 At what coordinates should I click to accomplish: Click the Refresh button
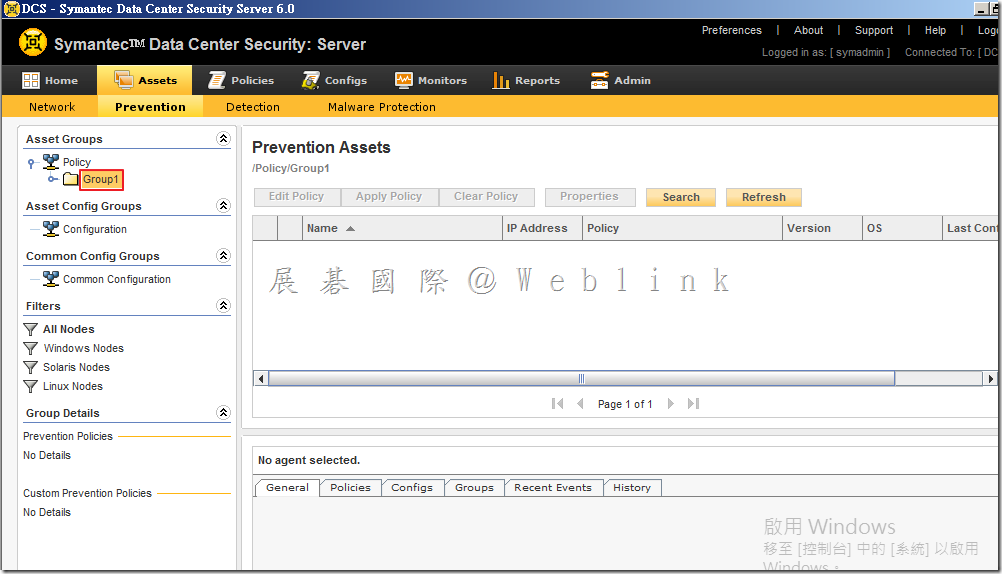click(x=764, y=198)
